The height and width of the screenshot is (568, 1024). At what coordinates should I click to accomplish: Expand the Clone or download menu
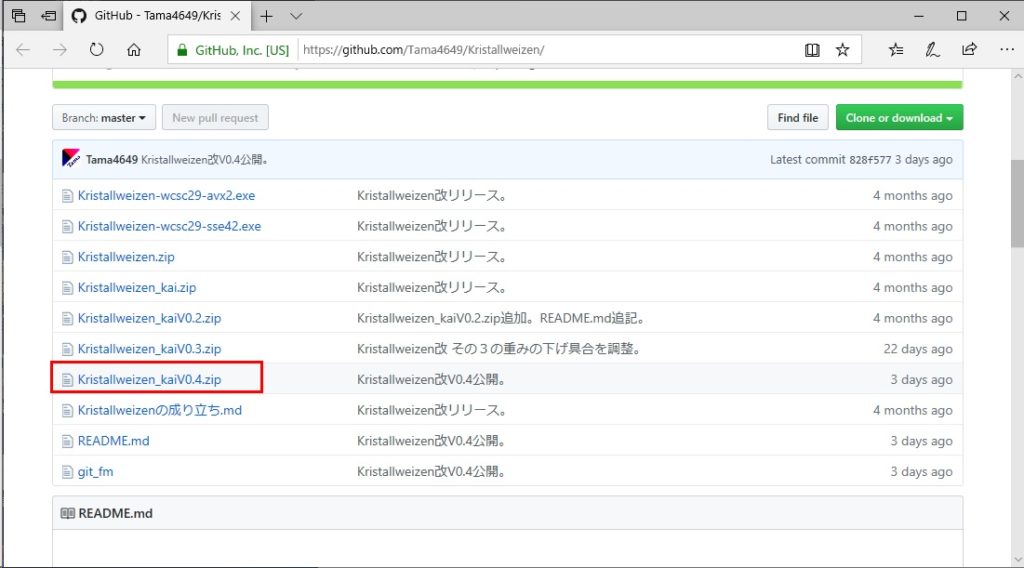pyautogui.click(x=899, y=118)
